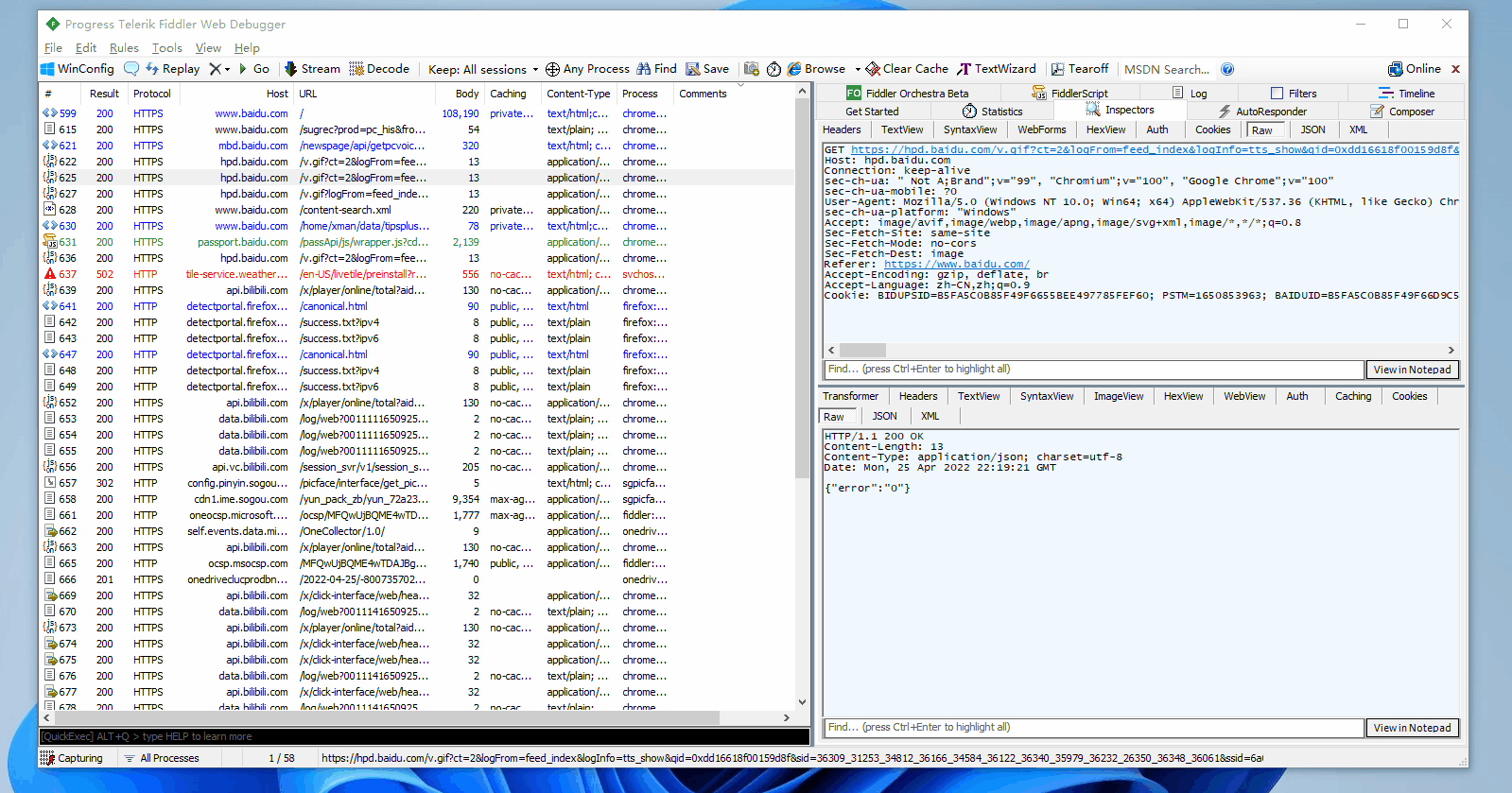Click the Referer www.baidu.com link

957,264
